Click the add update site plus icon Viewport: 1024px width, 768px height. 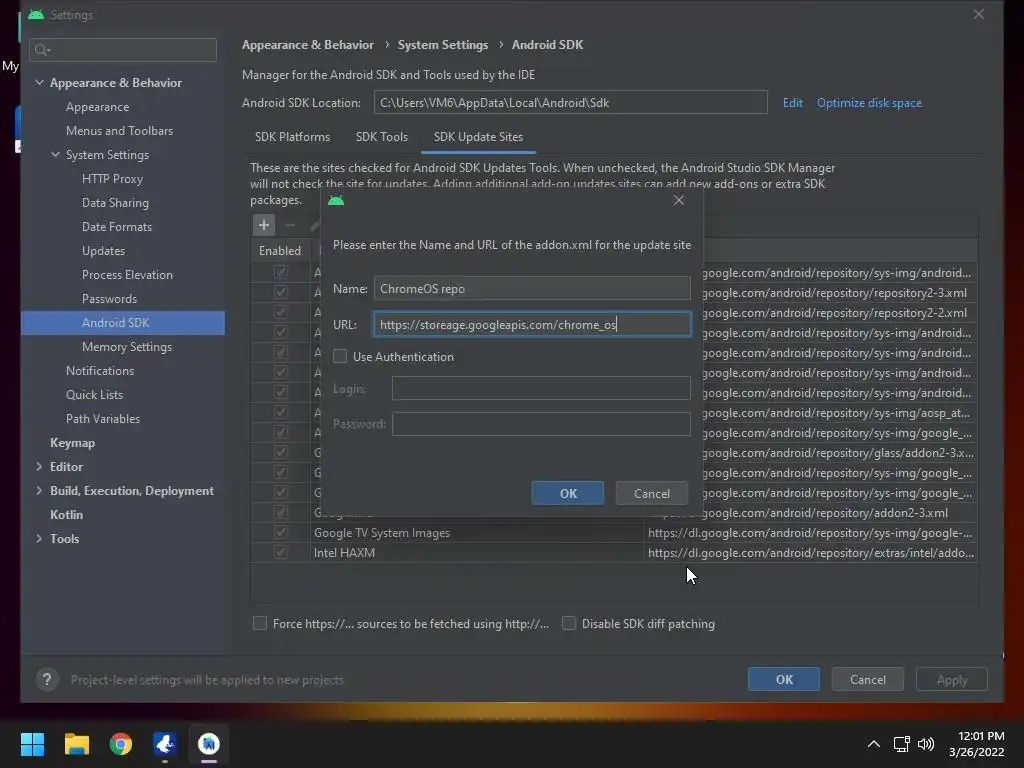coord(264,225)
